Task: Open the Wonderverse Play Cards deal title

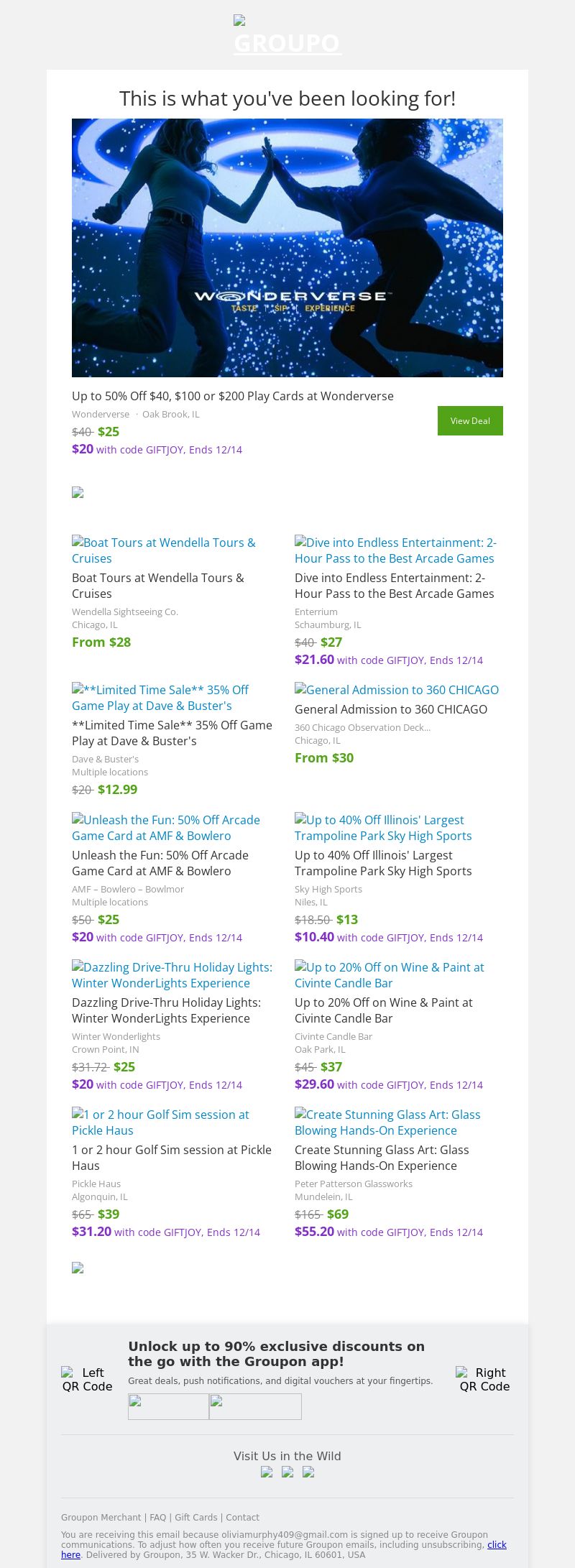Action: click(x=233, y=396)
